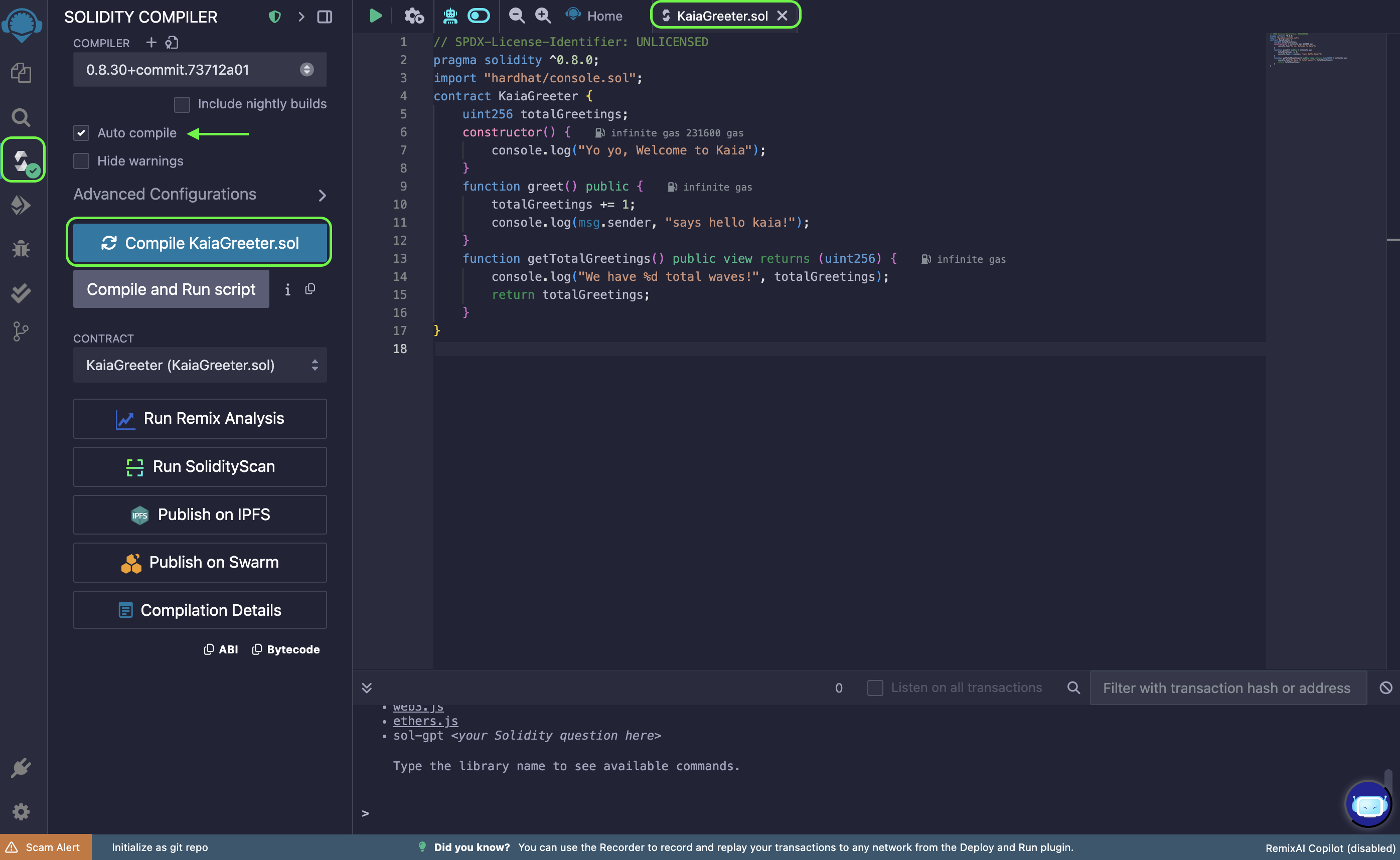The height and width of the screenshot is (860, 1400).
Task: Open the CONTRACT selection dropdown
Action: (200, 365)
